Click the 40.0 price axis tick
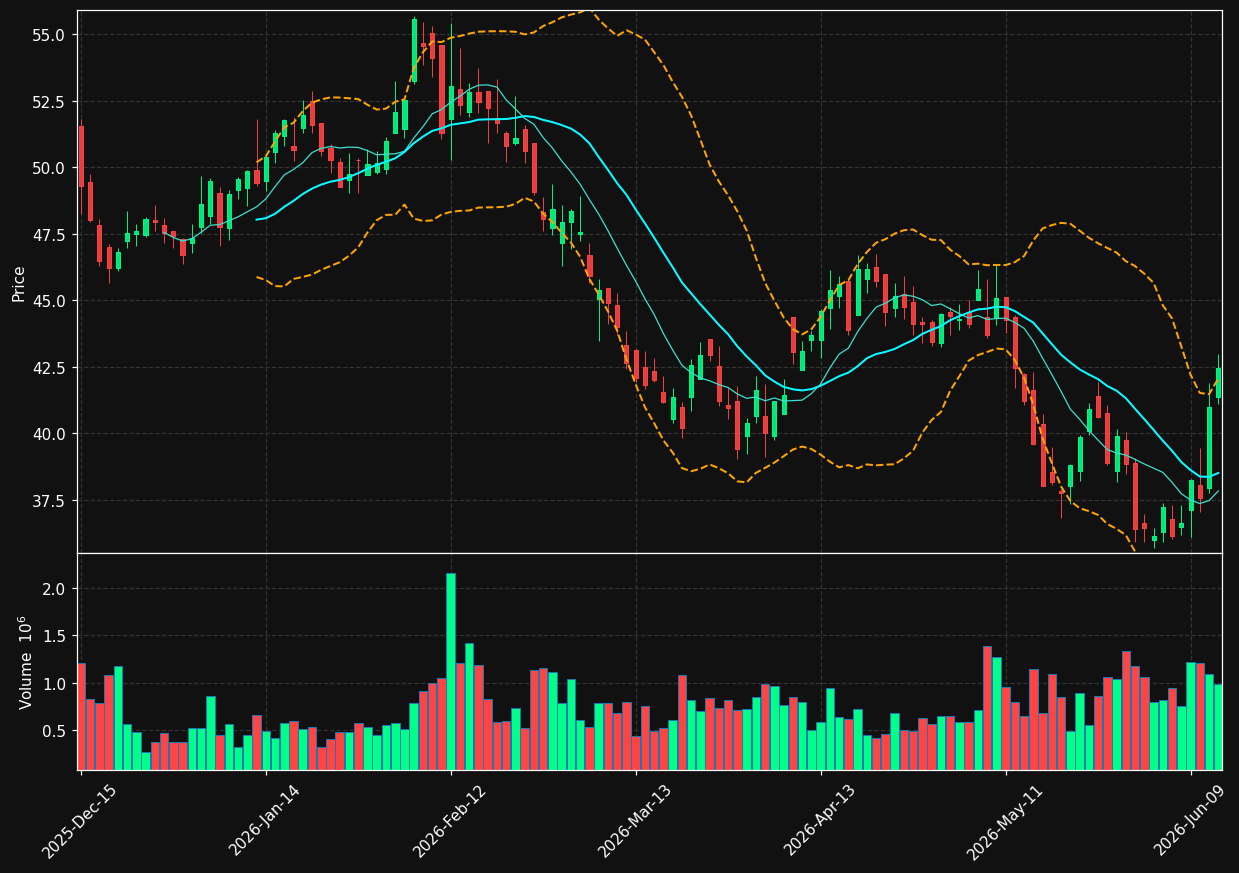 pos(49,434)
